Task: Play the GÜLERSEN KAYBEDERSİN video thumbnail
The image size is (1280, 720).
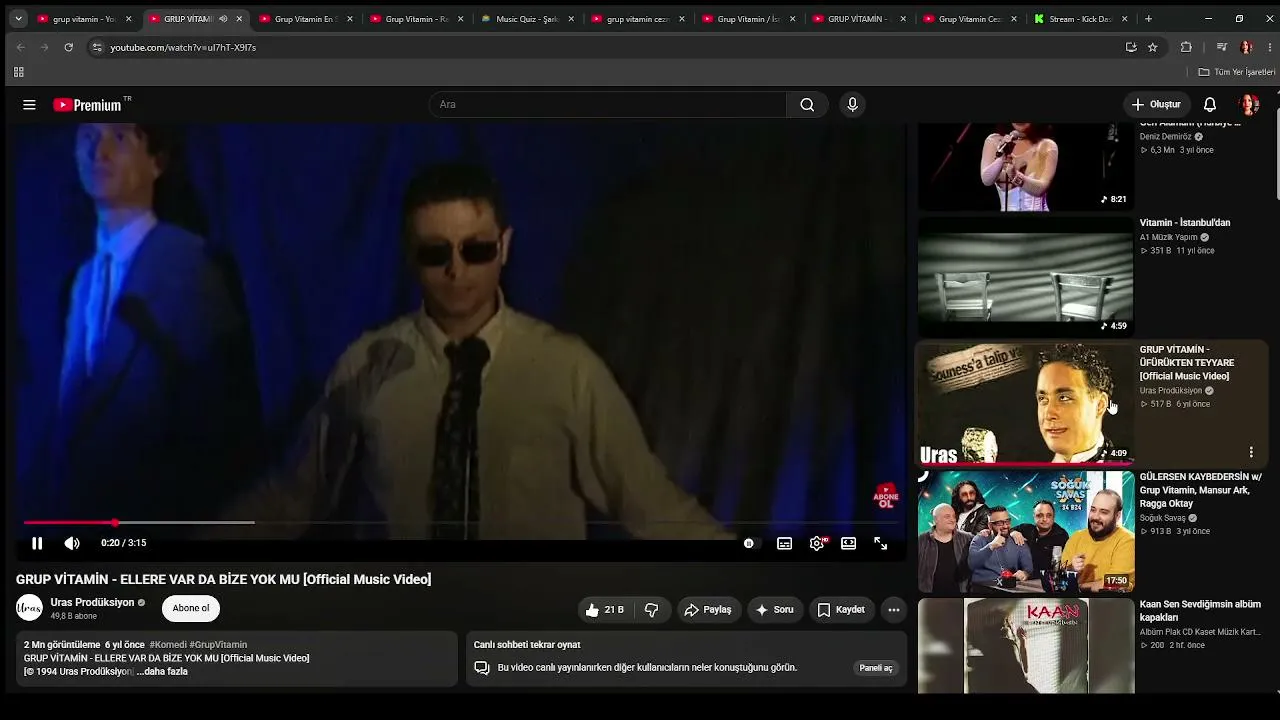Action: coord(1025,531)
